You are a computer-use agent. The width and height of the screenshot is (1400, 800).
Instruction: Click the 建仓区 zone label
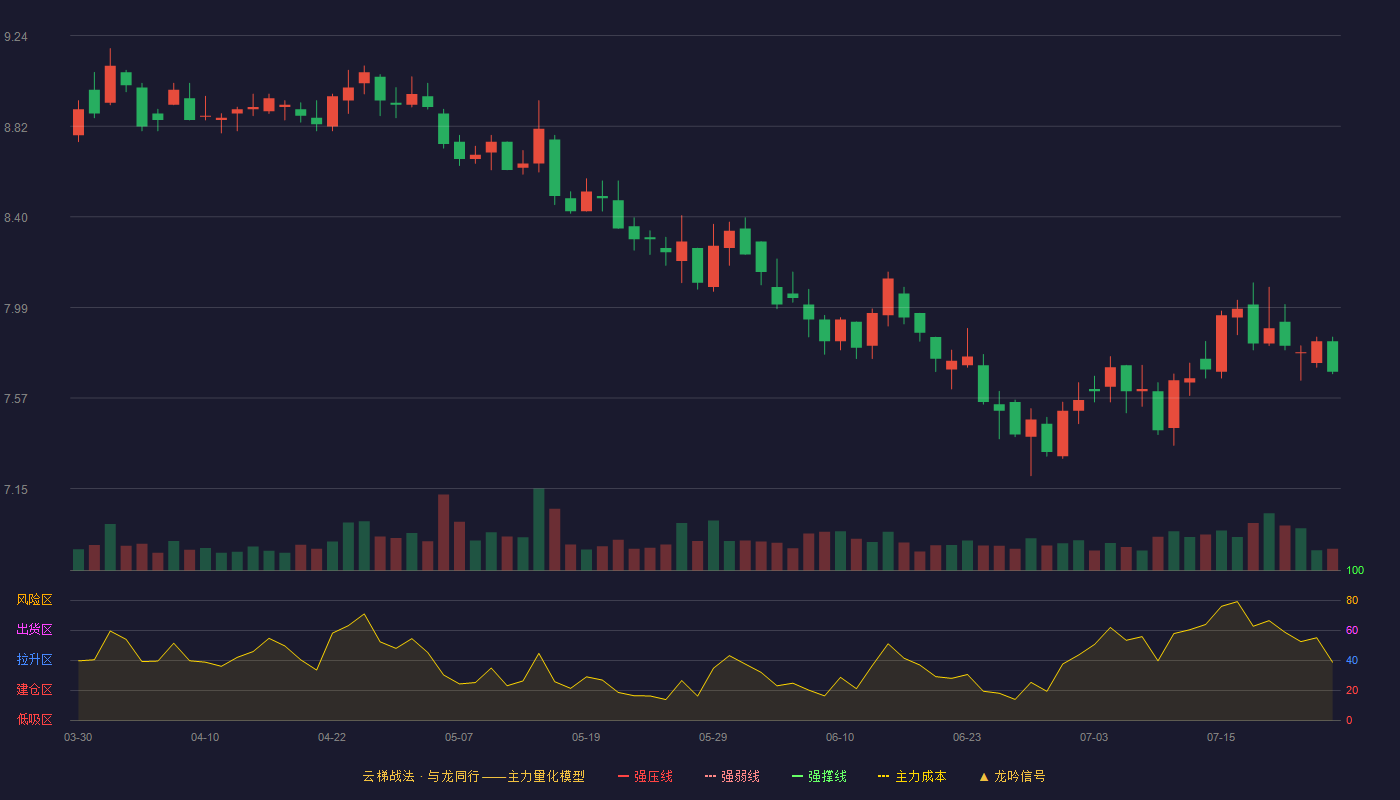(x=34, y=690)
